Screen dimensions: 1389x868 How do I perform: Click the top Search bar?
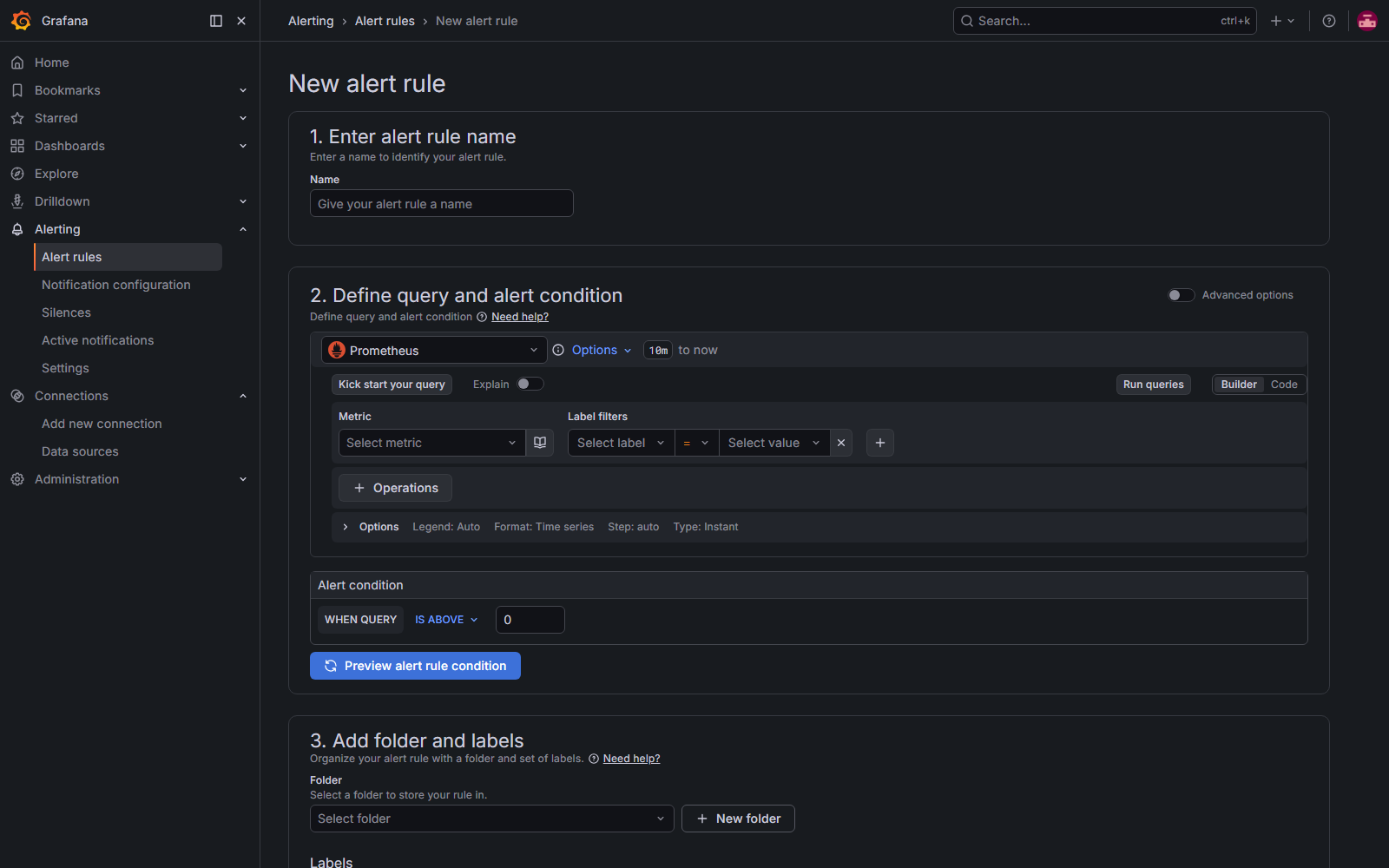coord(1105,21)
